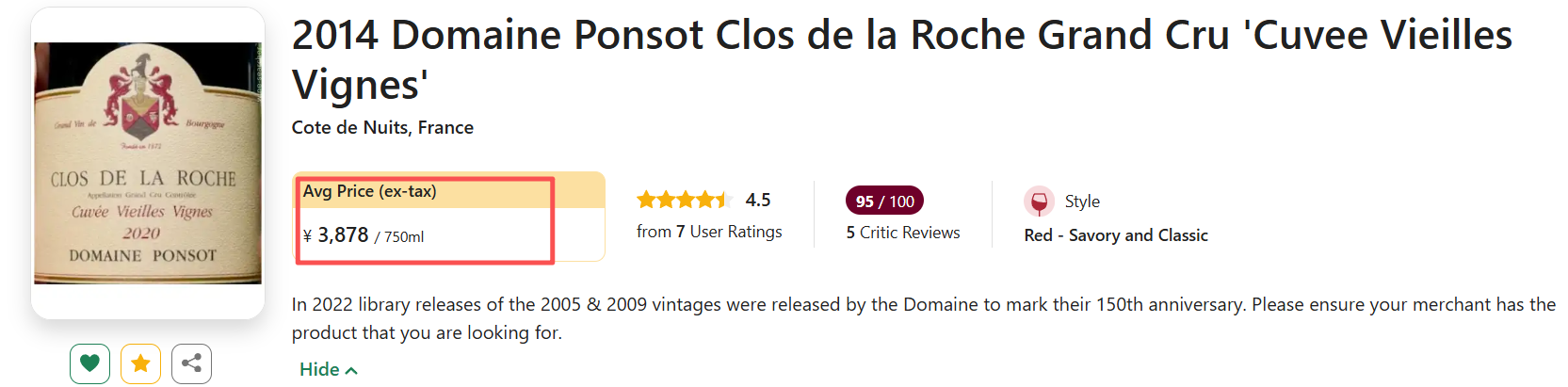Open the share options icon

pos(191,363)
